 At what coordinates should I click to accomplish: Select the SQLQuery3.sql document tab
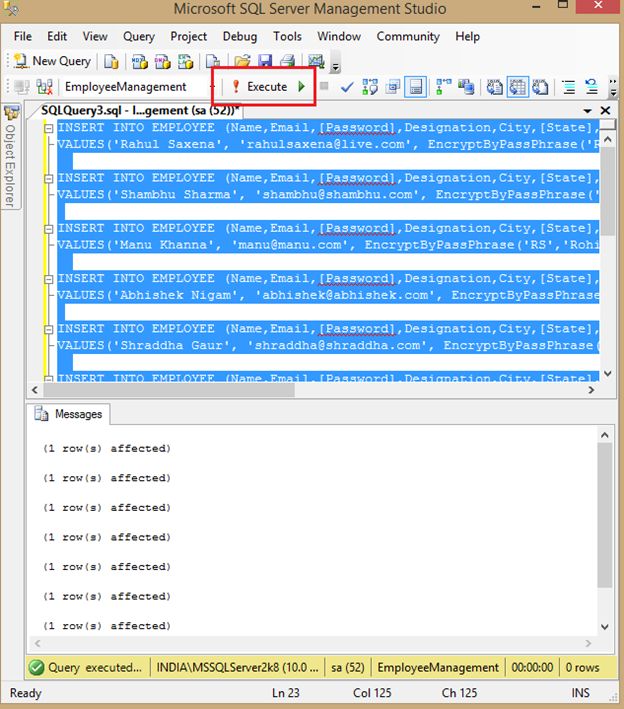coord(140,110)
